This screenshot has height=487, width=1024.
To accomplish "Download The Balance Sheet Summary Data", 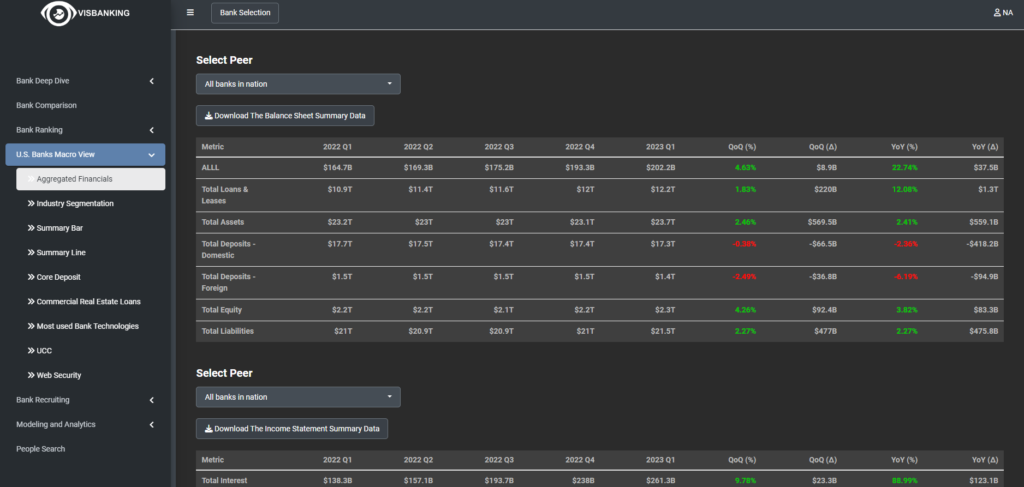I will (285, 116).
